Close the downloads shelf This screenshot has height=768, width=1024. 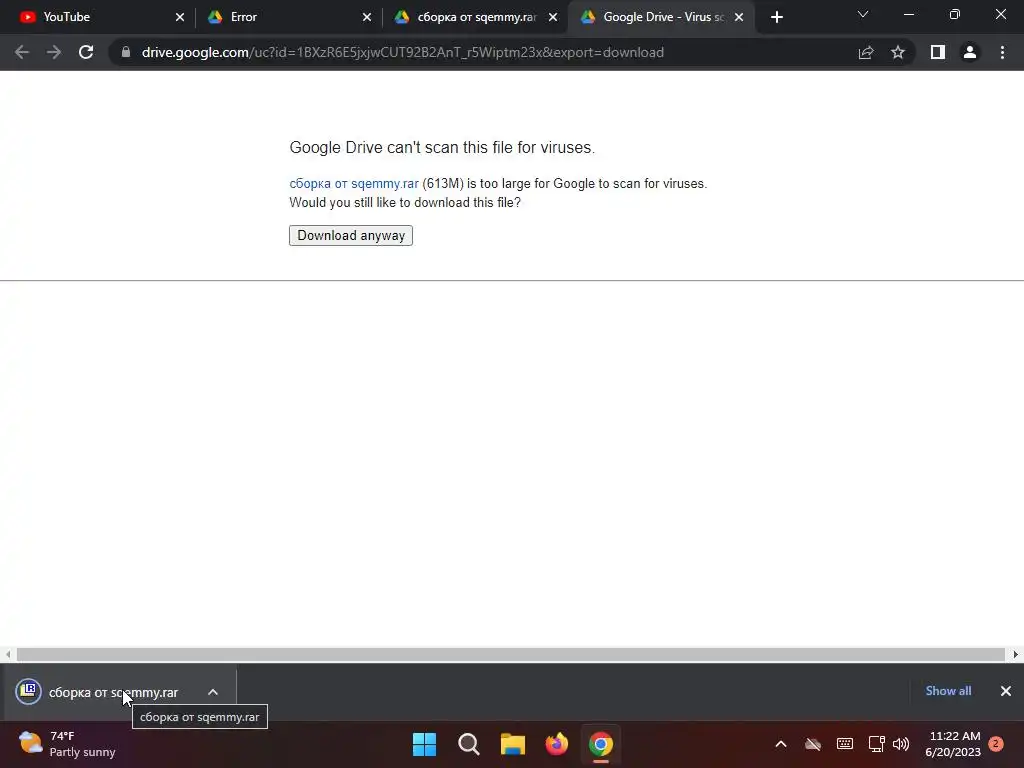(1006, 691)
